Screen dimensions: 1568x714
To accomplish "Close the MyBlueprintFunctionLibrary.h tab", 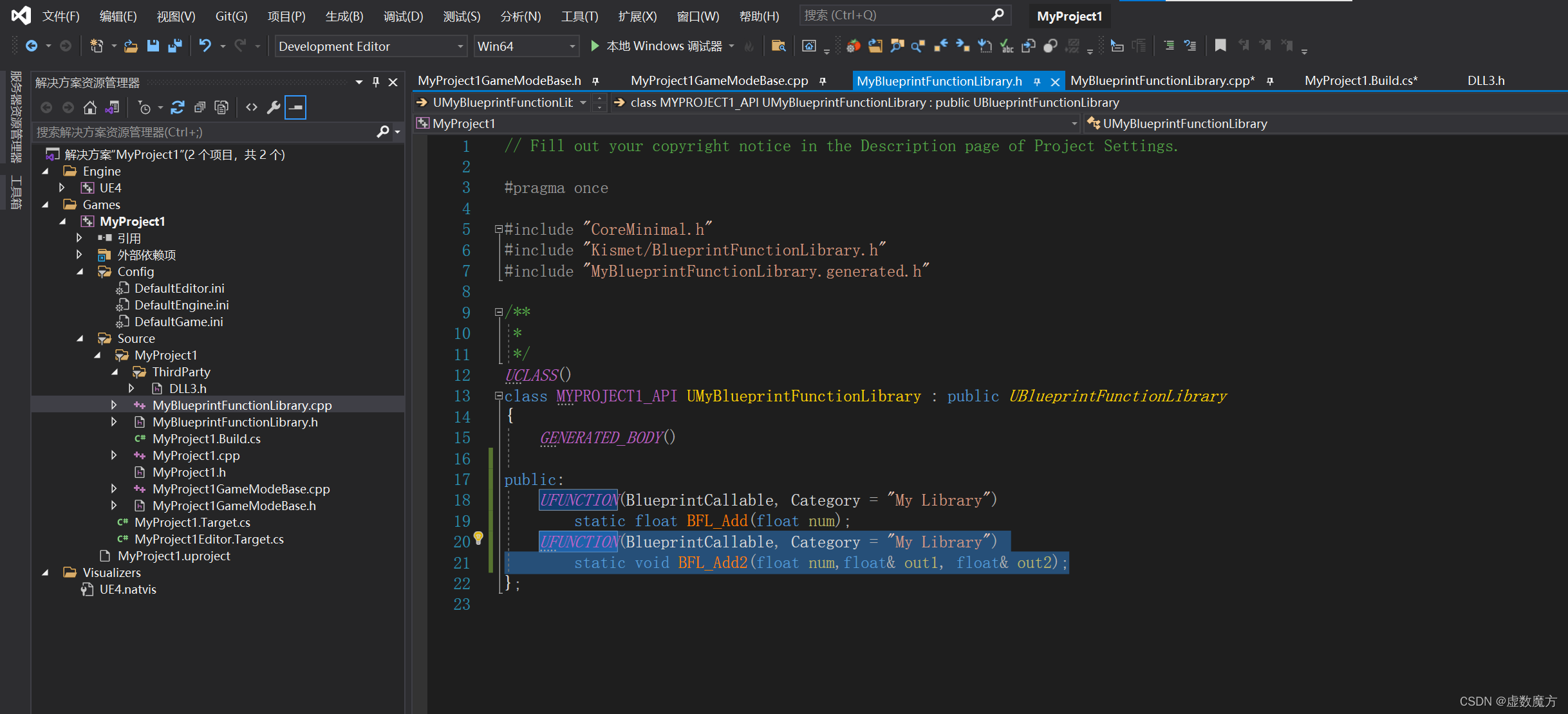I will [1055, 82].
